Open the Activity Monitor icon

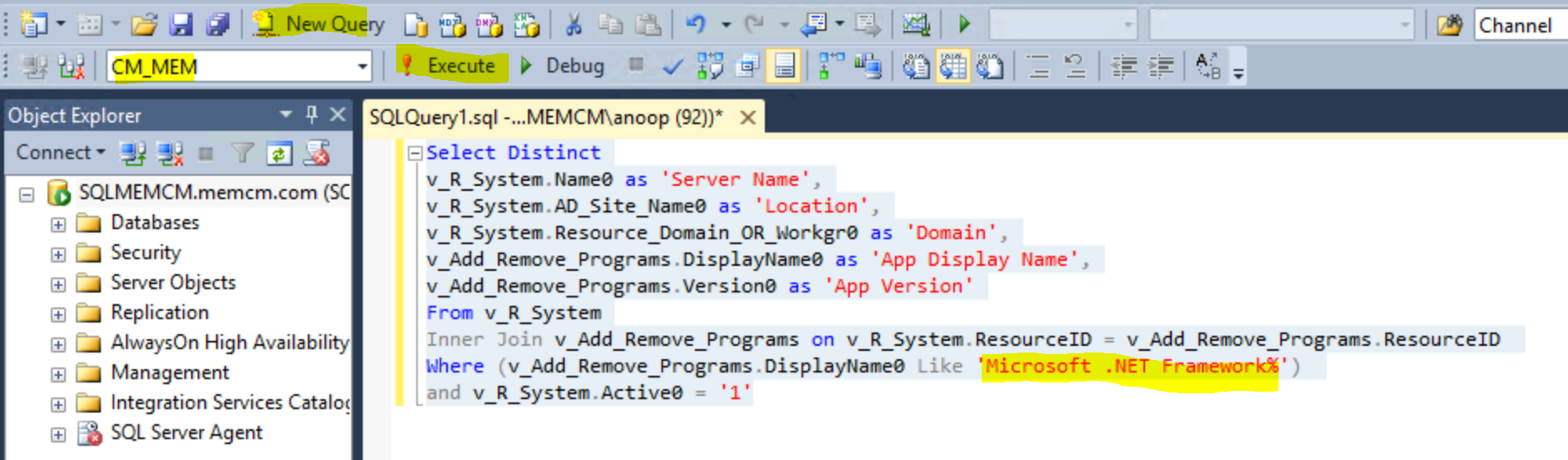916,25
